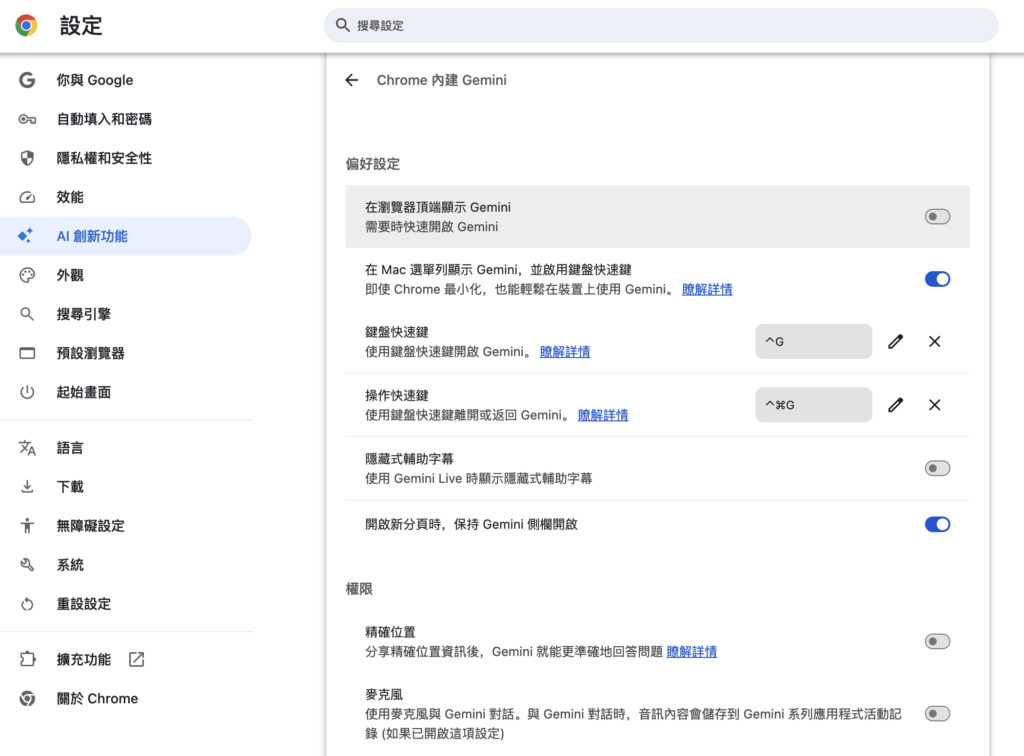Click 使用 Gemini Live 時顯示隱藏式輔助字幕 text
The image size is (1024, 756).
pos(479,479)
